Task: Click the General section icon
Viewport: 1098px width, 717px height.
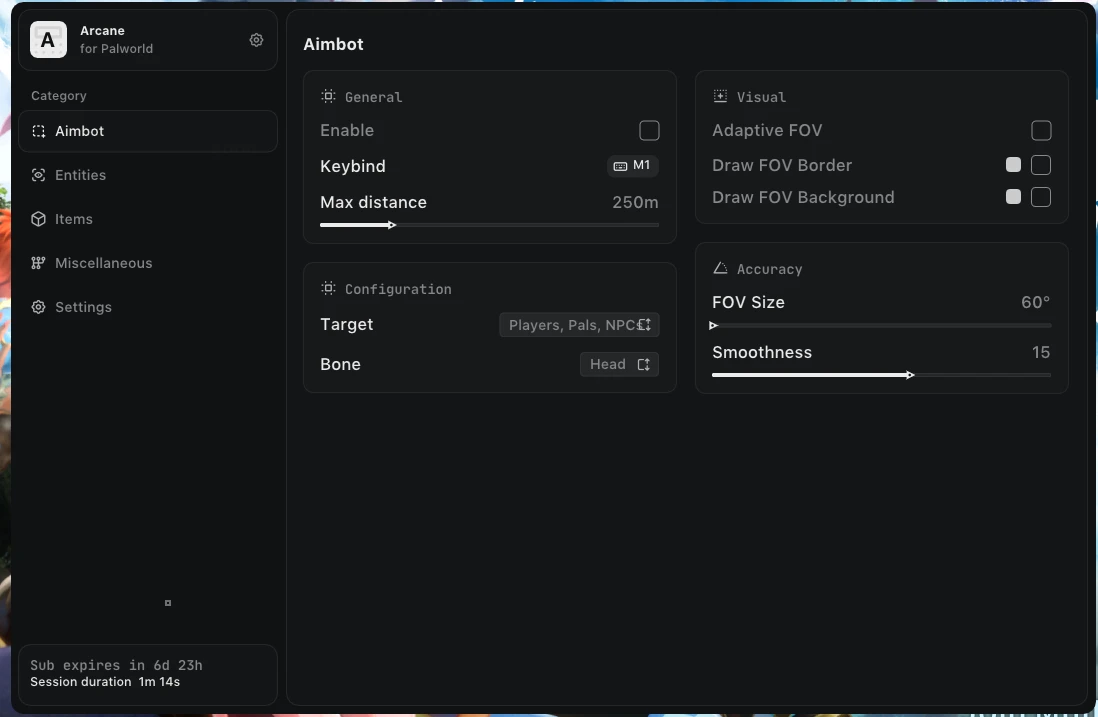Action: [x=328, y=96]
